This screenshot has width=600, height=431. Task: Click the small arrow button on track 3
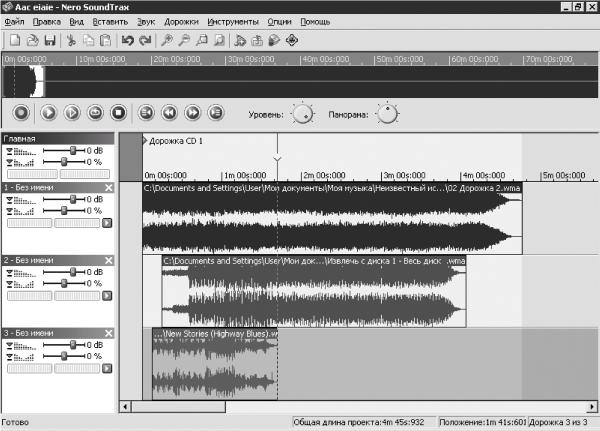pos(107,369)
